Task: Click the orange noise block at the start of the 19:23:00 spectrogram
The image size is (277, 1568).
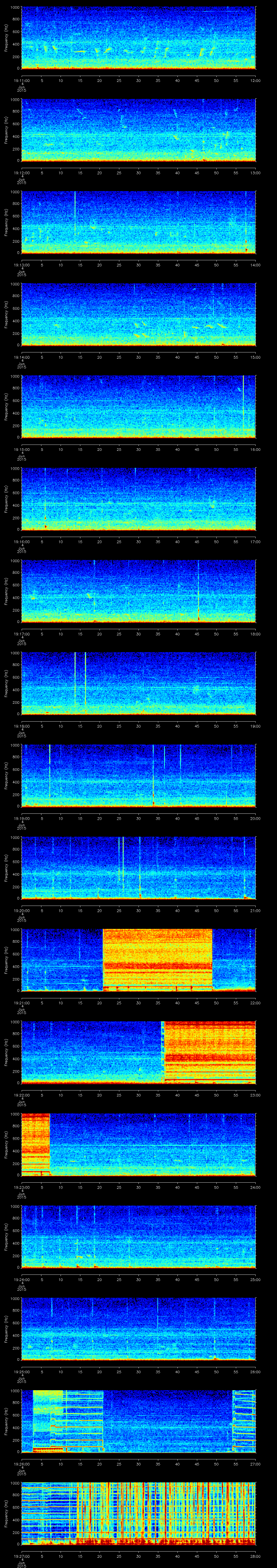Action: coord(36,1144)
